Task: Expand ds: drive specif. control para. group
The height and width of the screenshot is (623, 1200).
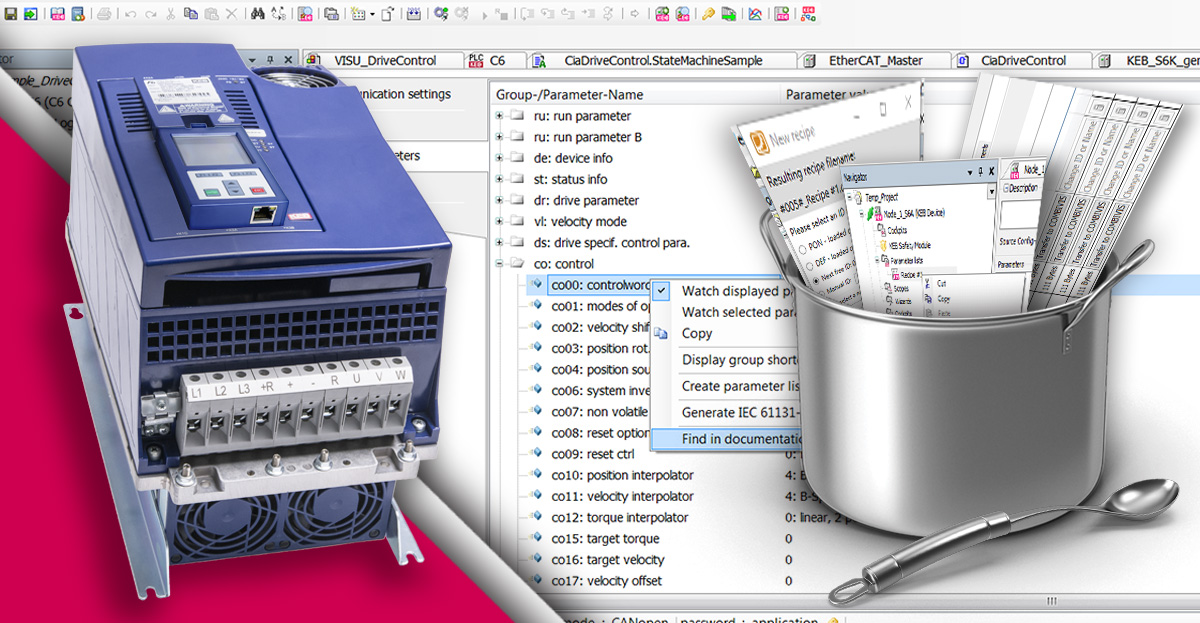Action: click(x=500, y=242)
